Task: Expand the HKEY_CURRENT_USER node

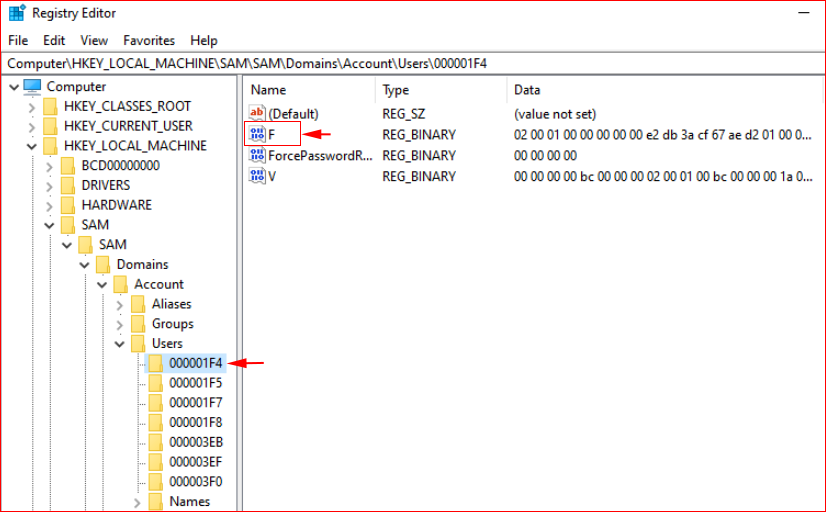Action: (32, 127)
